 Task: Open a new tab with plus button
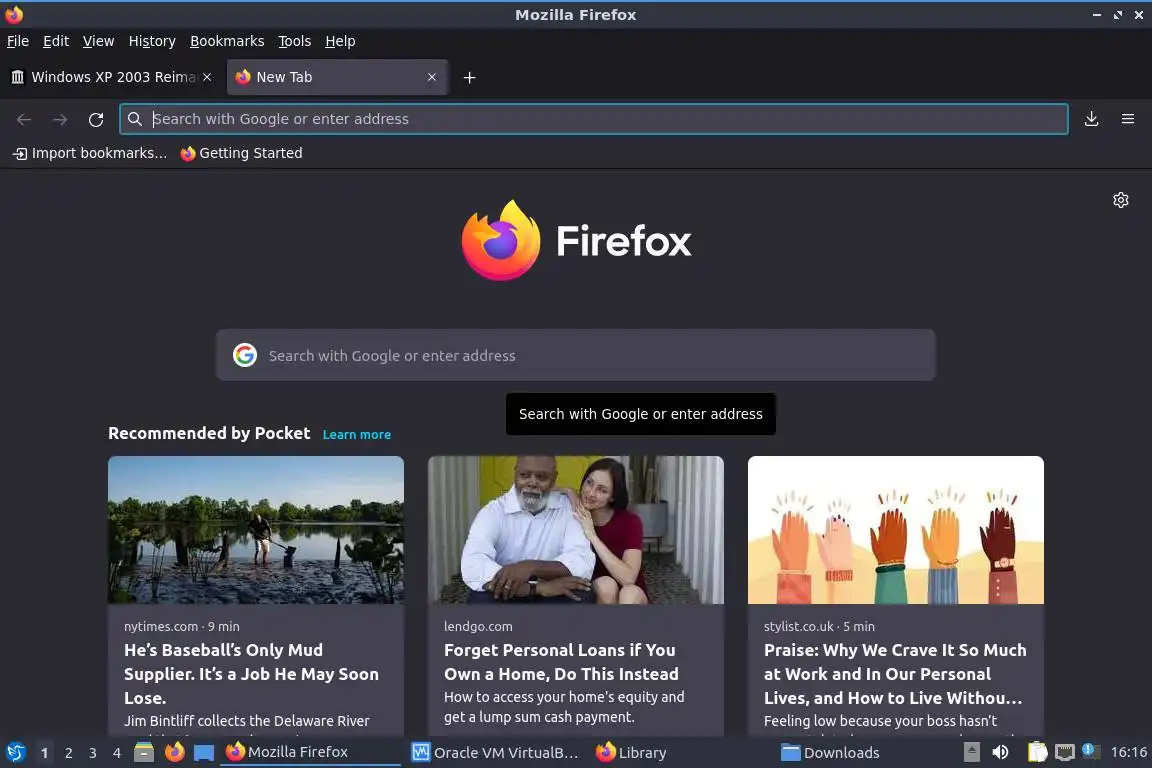point(469,77)
